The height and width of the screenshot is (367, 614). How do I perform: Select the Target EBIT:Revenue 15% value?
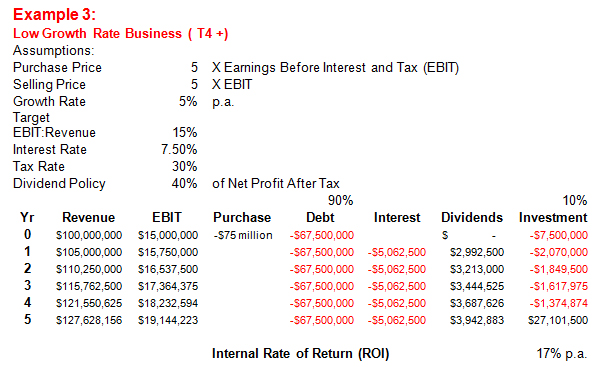[185, 132]
